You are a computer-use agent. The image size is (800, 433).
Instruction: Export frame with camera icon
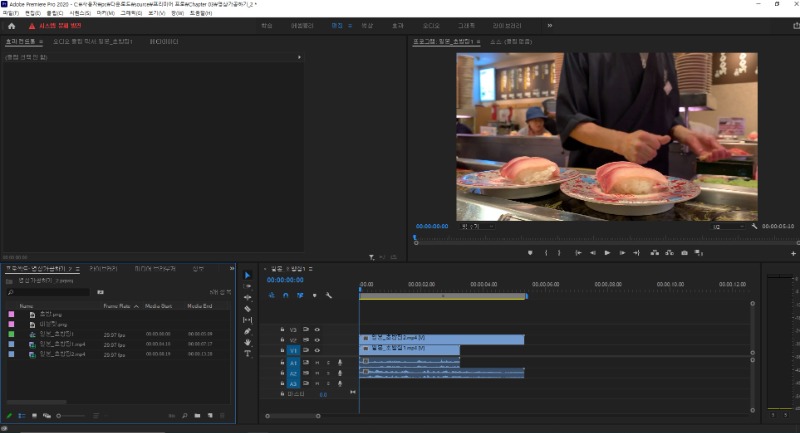[x=684, y=253]
